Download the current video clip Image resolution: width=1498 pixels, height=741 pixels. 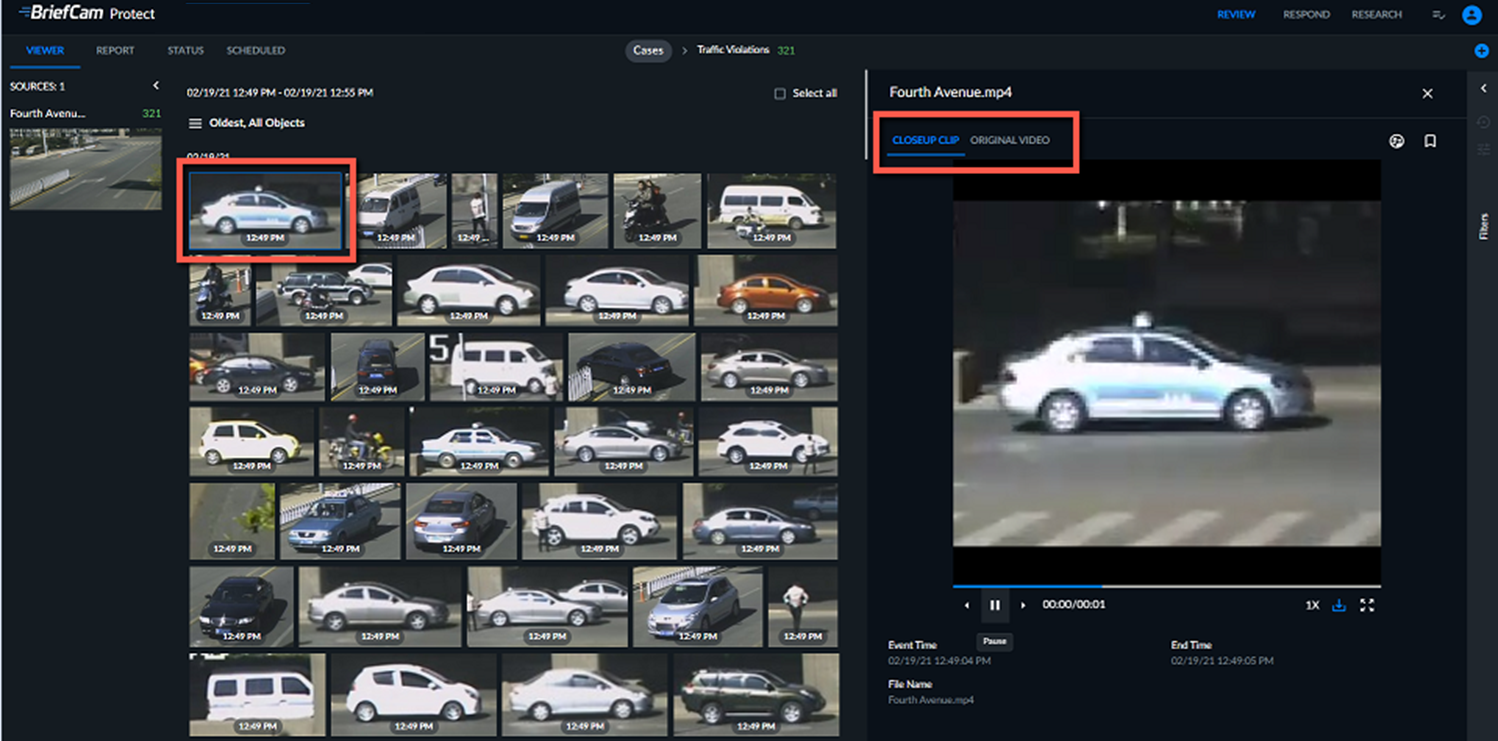[x=1339, y=605]
